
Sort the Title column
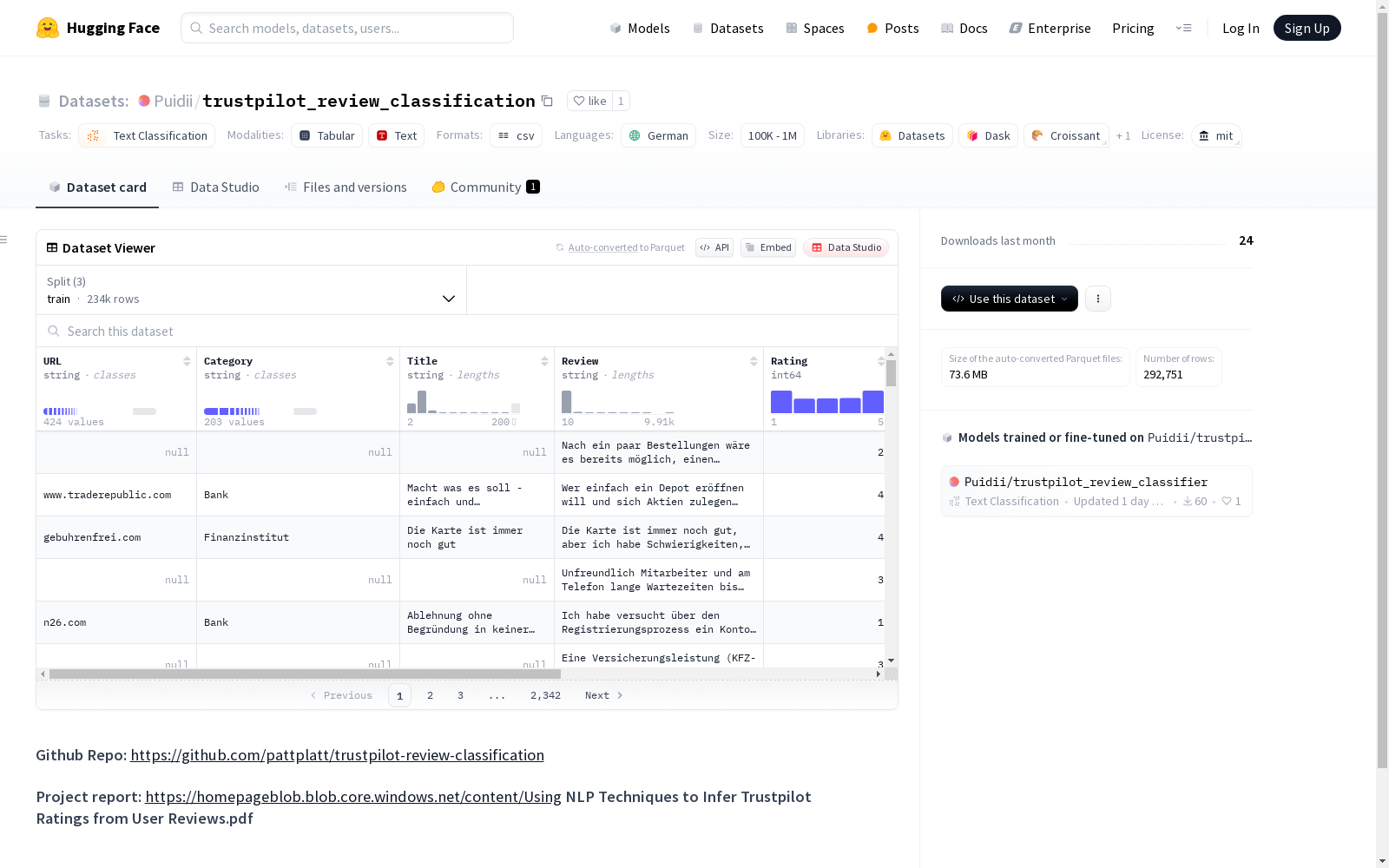(544, 361)
